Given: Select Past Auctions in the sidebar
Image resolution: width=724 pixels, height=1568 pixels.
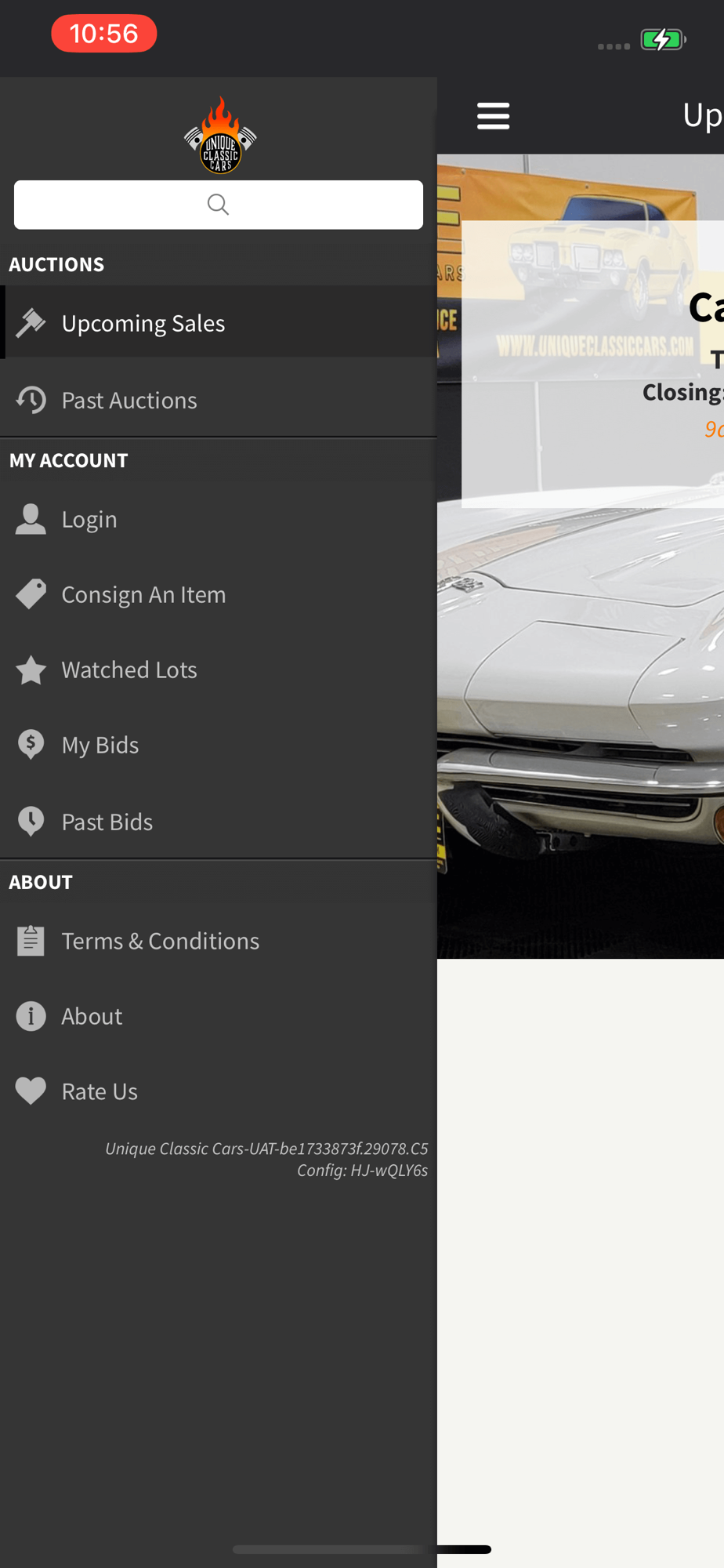Looking at the screenshot, I should point(219,400).
